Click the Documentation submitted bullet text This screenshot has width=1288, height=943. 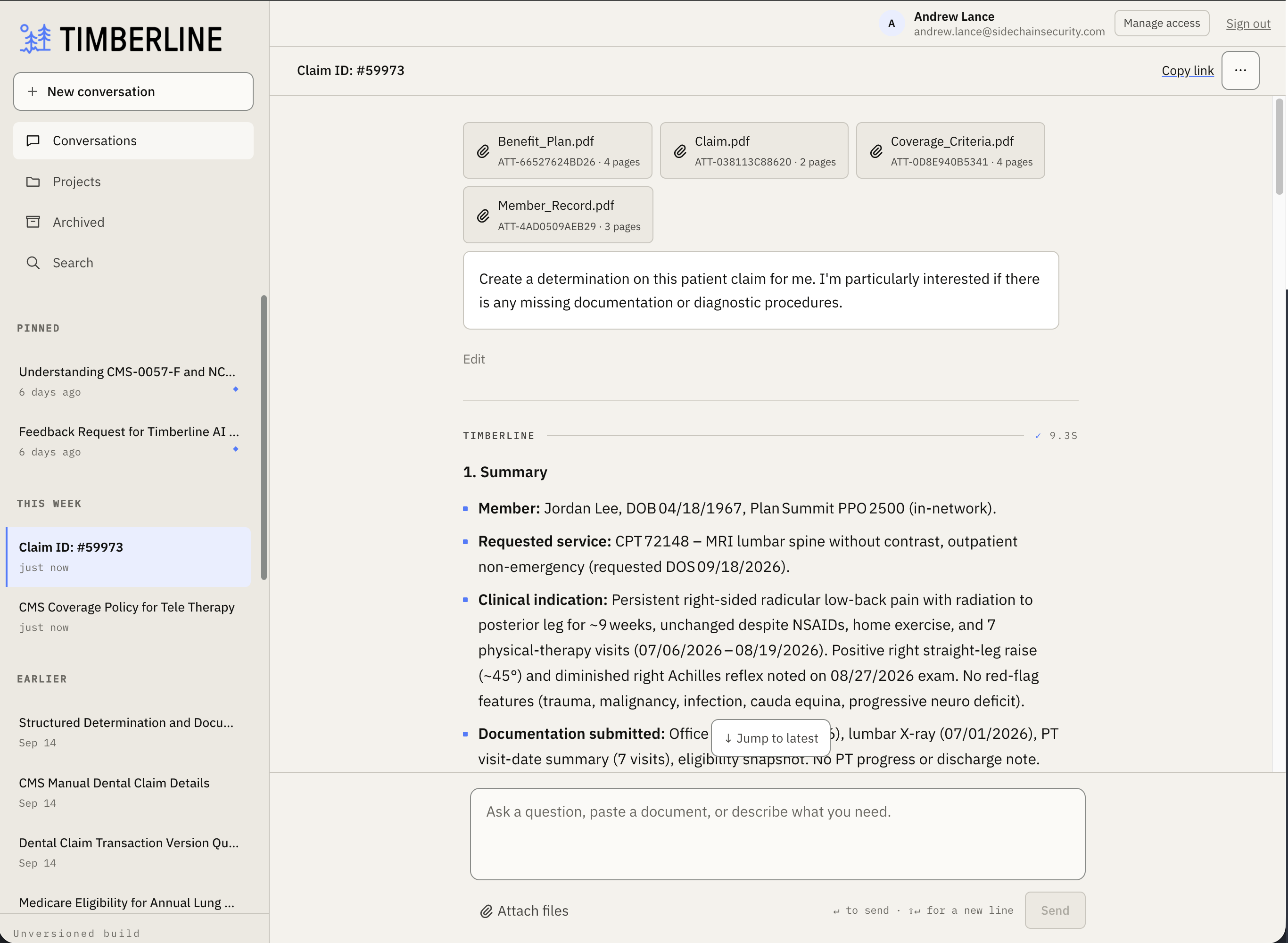[x=768, y=746]
